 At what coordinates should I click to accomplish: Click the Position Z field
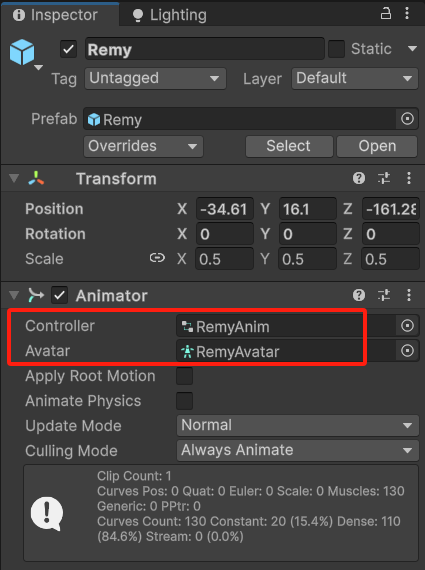[x=391, y=209]
